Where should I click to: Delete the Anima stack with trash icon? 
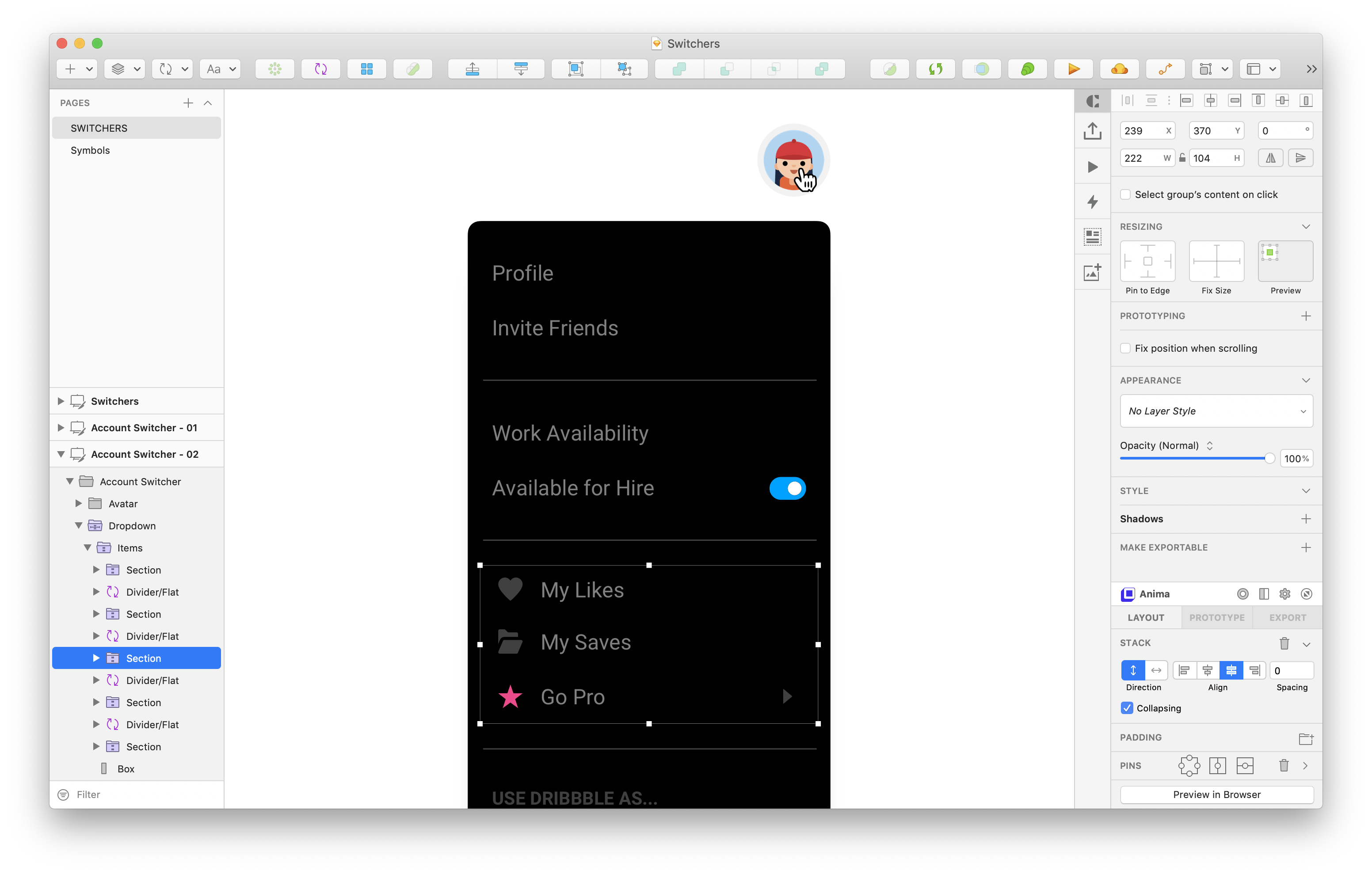click(x=1284, y=643)
